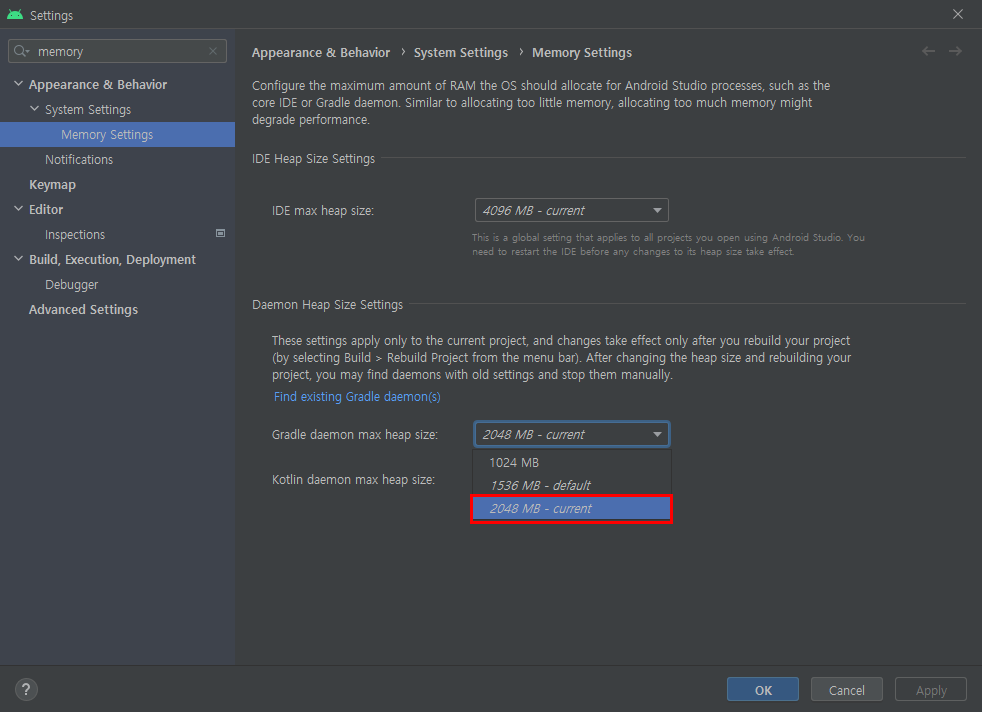Select Notifications in the settings tree
This screenshot has height=712, width=982.
[x=79, y=160]
